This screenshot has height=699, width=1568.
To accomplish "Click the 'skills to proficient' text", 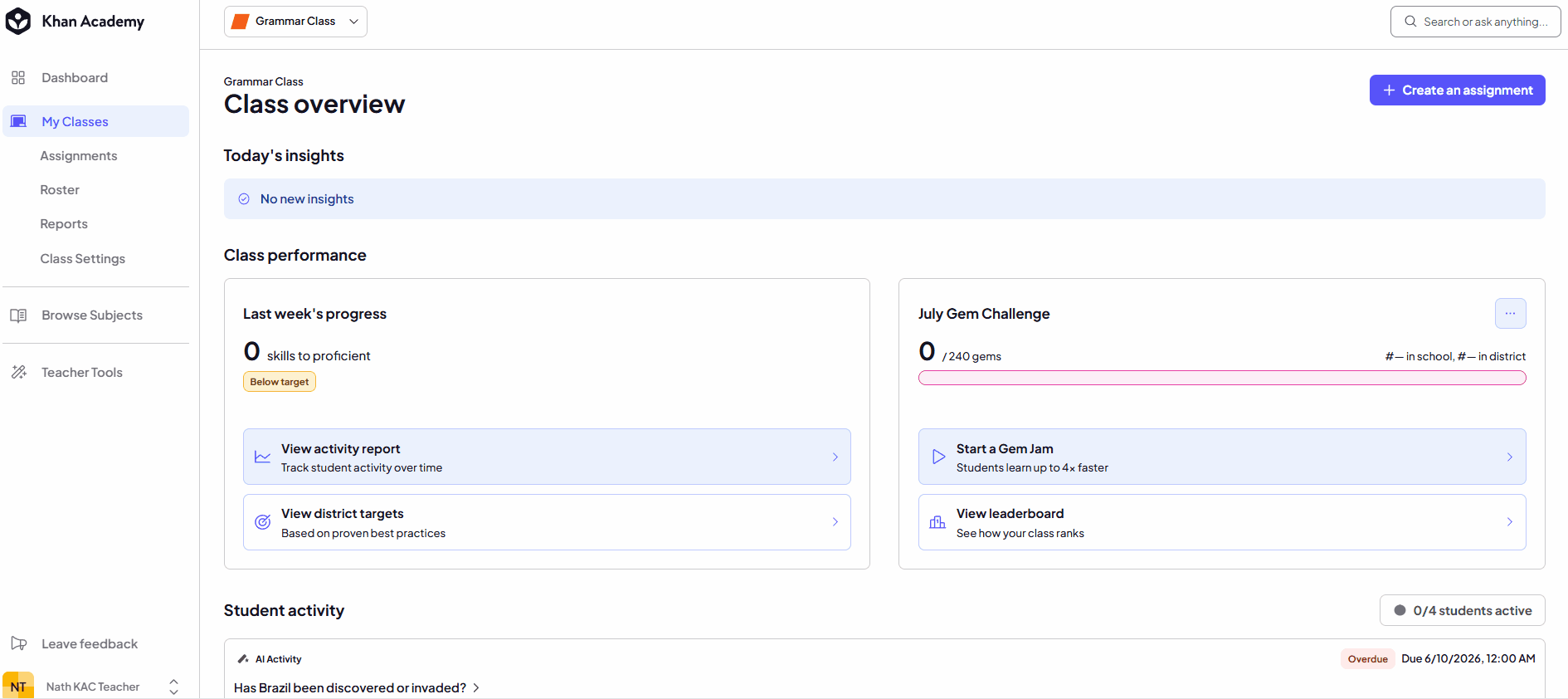I will (319, 356).
